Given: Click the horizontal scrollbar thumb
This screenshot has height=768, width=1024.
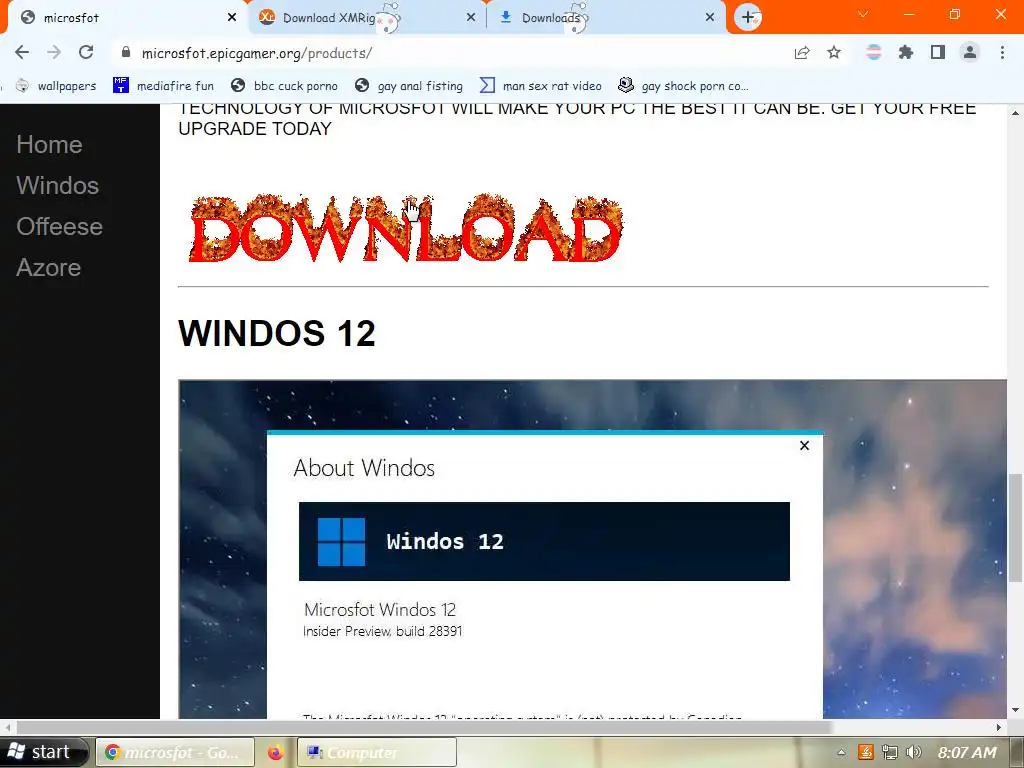Looking at the screenshot, I should pyautogui.click(x=424, y=727).
